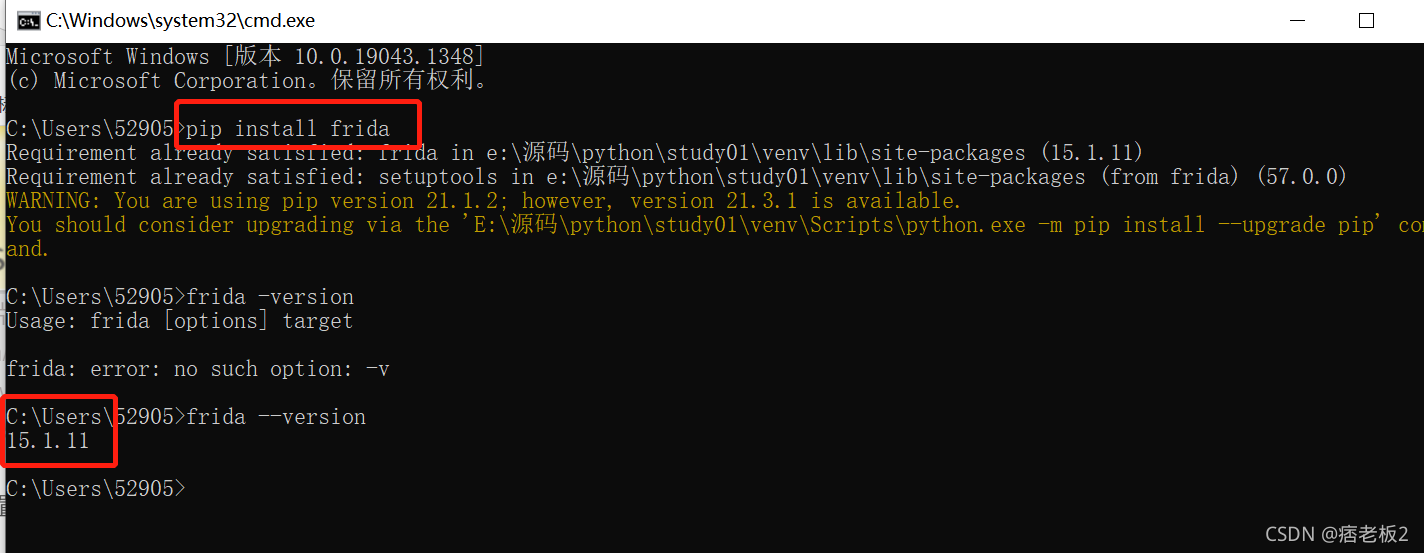Click the 'You should consider upgrading' line
Viewport: 1424px width, 553px height.
point(714,225)
